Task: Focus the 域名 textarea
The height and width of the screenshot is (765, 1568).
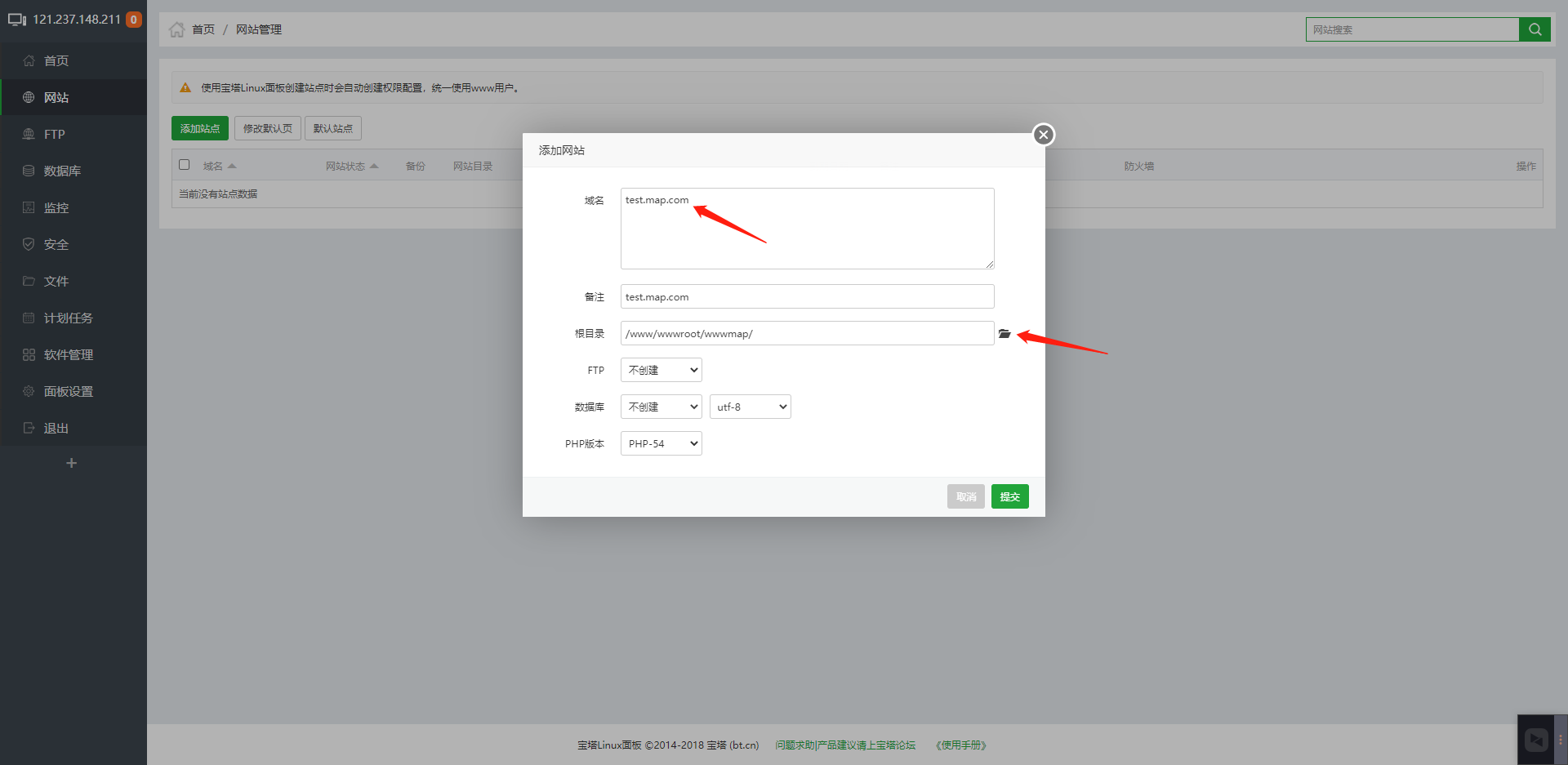Action: point(807,229)
